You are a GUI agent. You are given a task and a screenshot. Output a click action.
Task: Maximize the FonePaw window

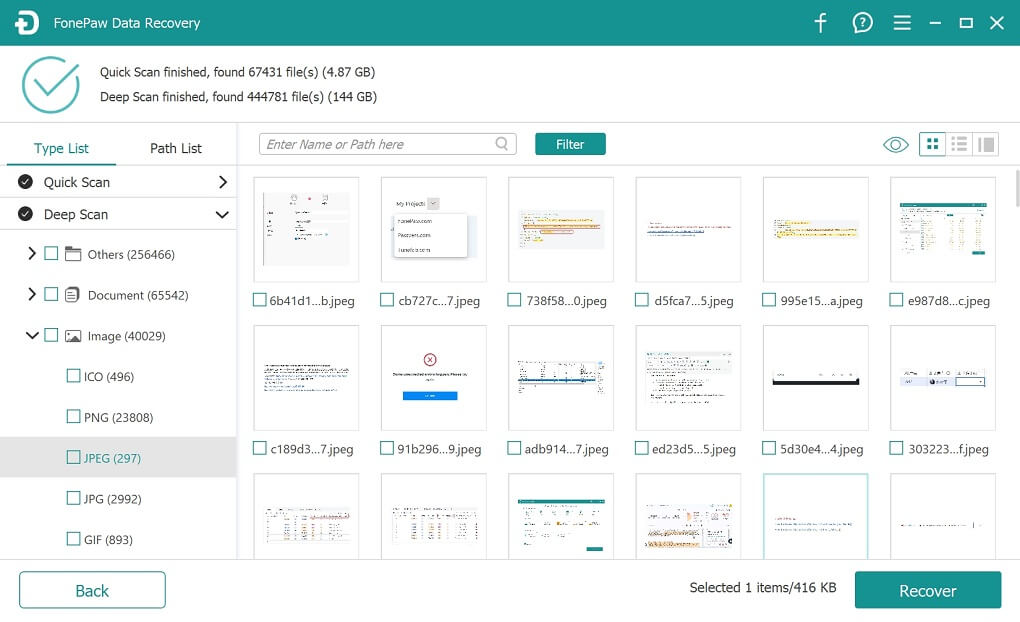pyautogui.click(x=966, y=23)
